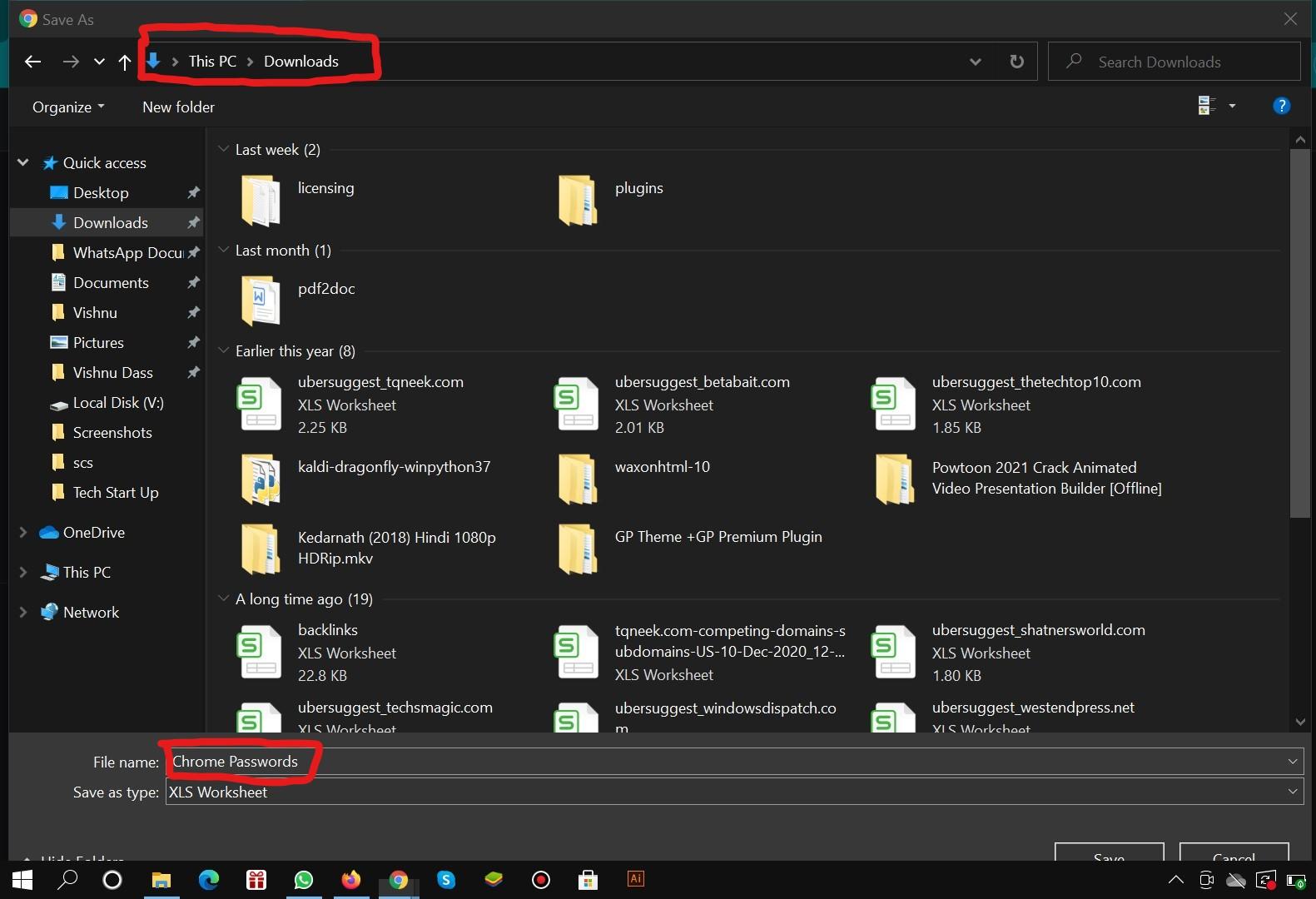The height and width of the screenshot is (899, 1316).
Task: Click the forward navigation arrow
Action: (71, 62)
